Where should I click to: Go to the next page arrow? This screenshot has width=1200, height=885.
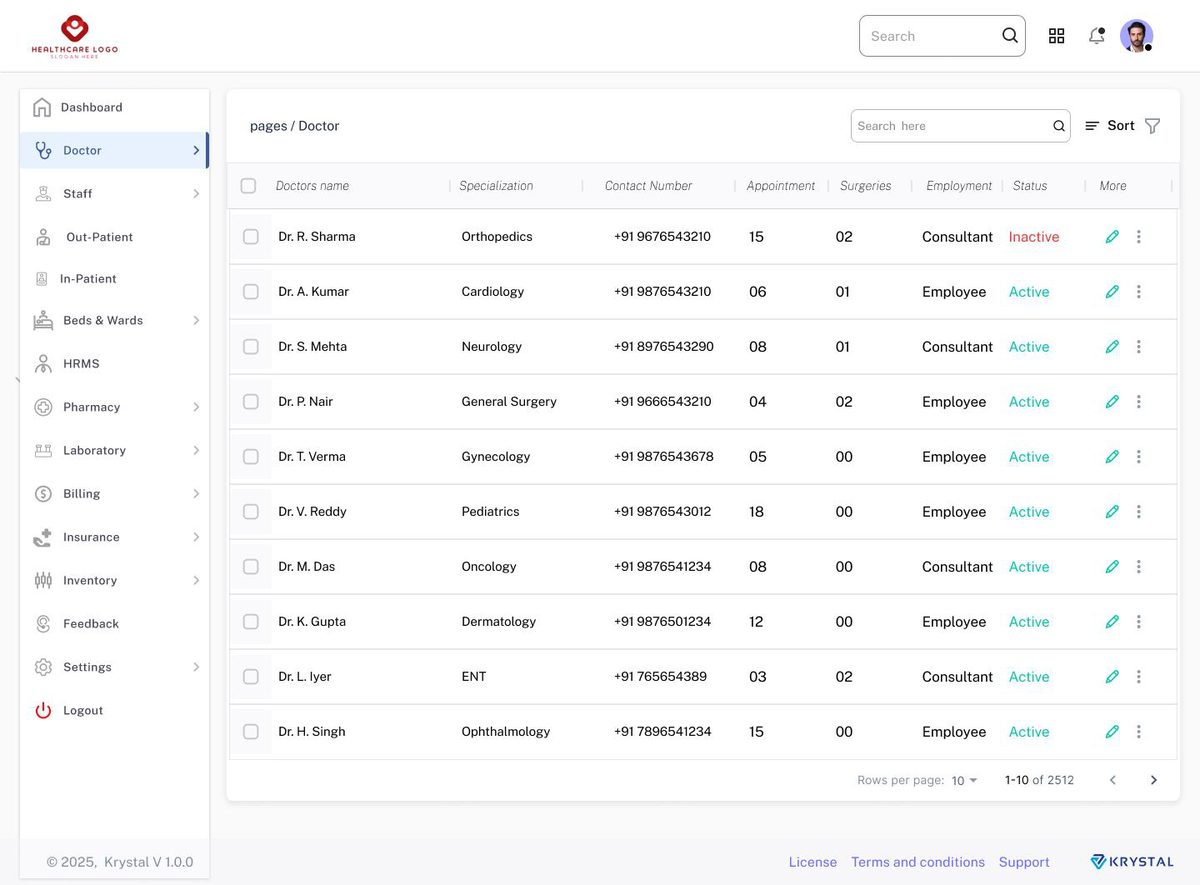[x=1153, y=780]
